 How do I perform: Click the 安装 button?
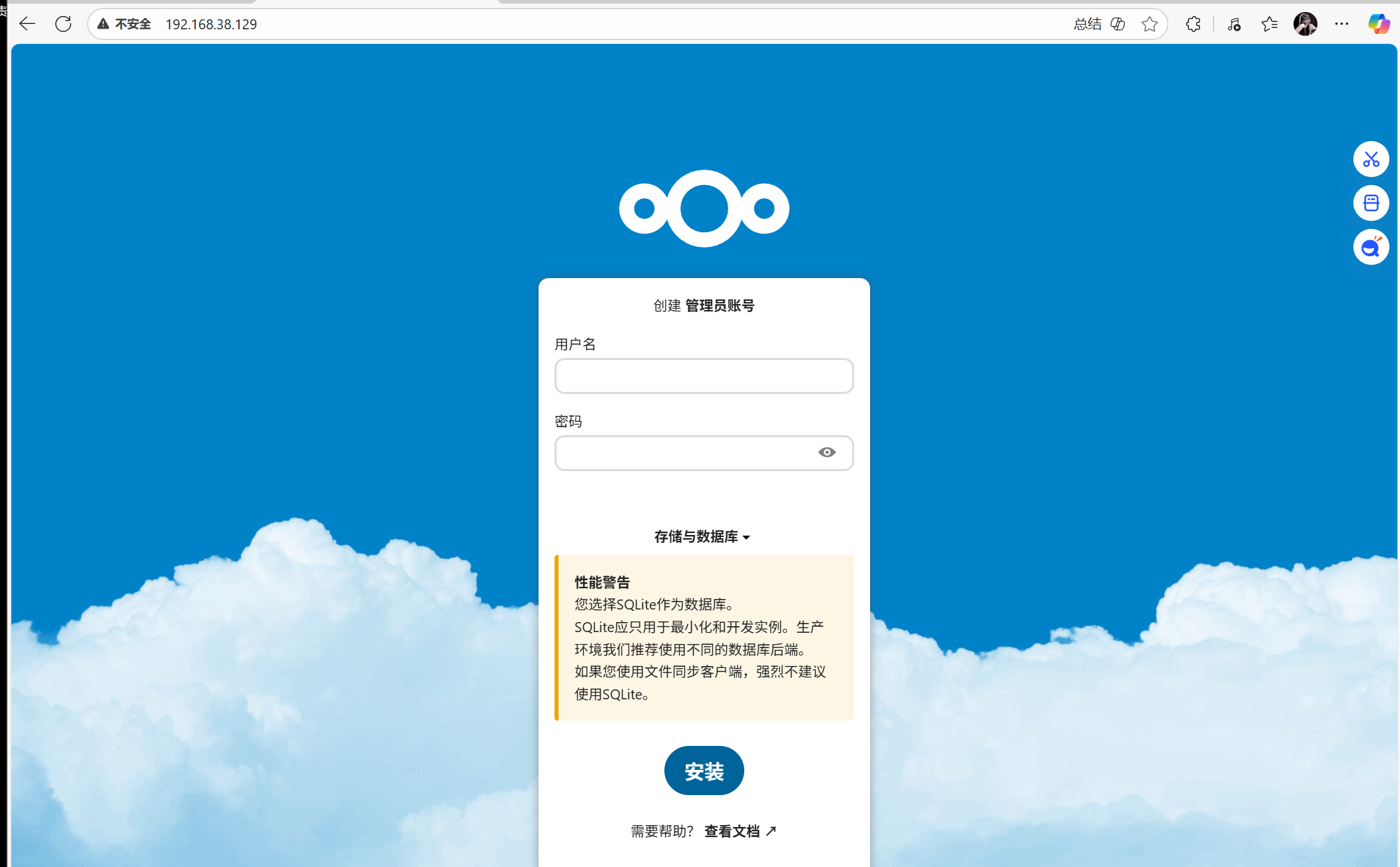pyautogui.click(x=704, y=771)
